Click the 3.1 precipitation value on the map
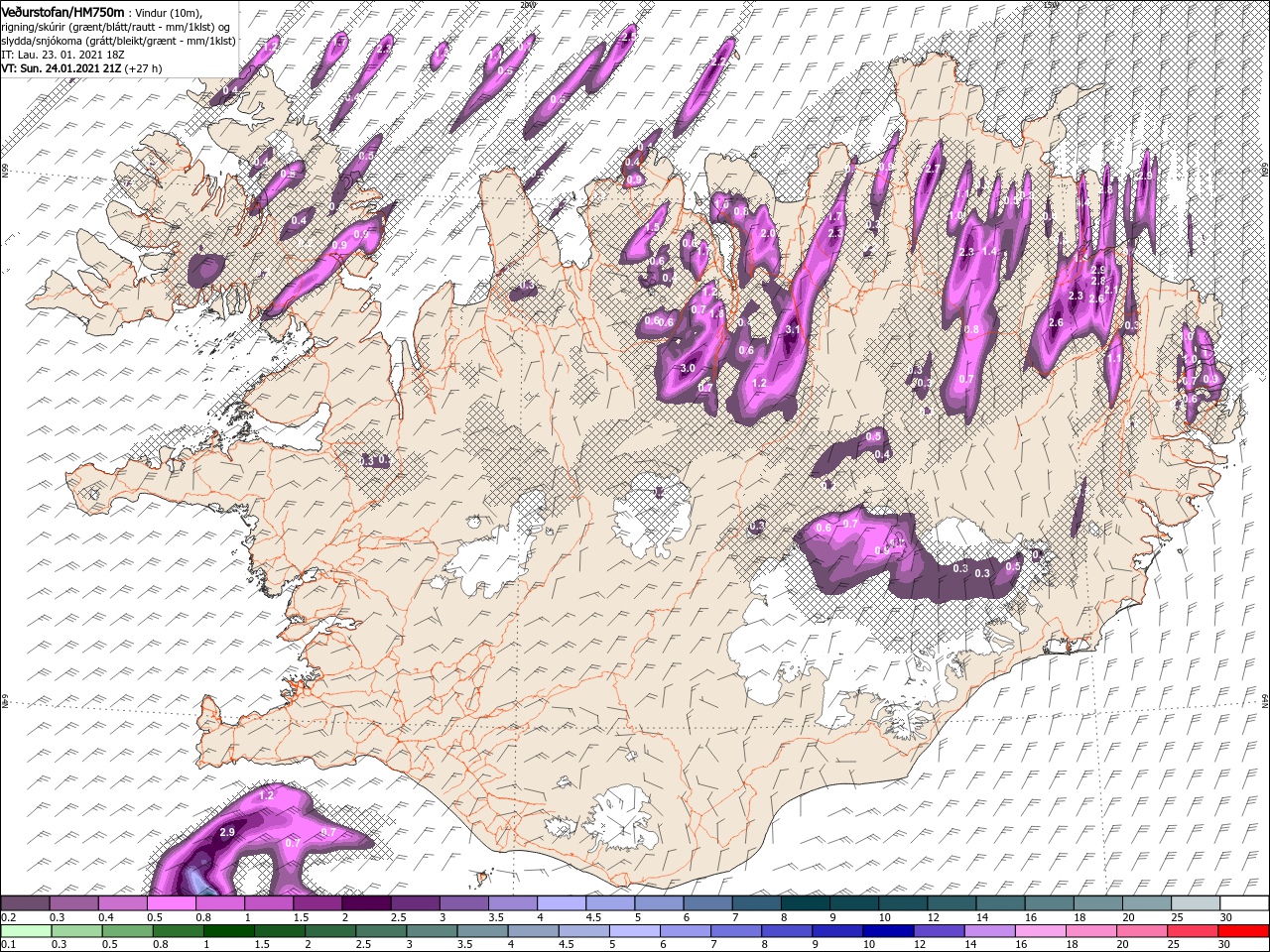The height and width of the screenshot is (952, 1270). [792, 329]
